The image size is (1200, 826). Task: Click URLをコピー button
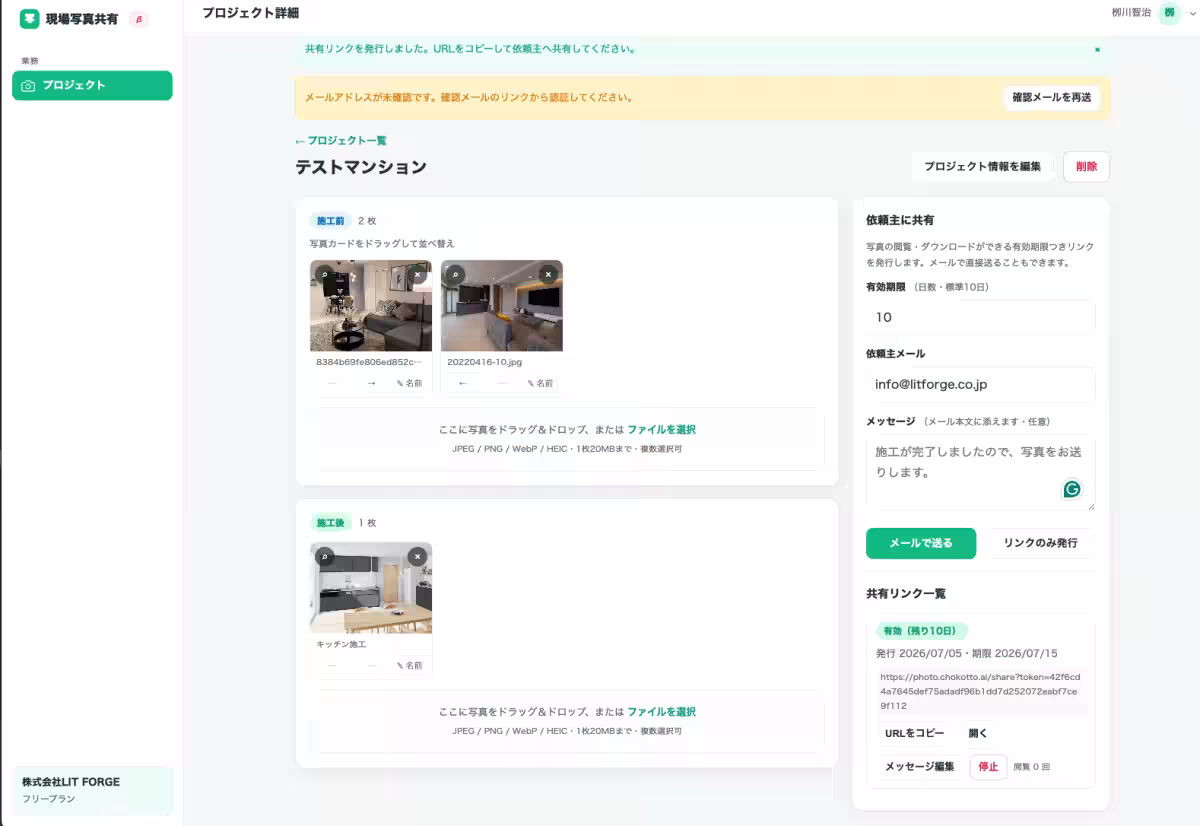(x=914, y=733)
